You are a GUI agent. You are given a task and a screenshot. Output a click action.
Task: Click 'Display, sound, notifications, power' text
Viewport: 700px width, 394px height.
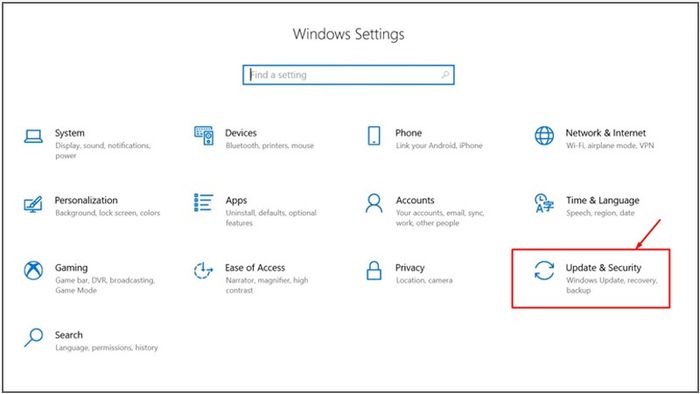point(103,150)
